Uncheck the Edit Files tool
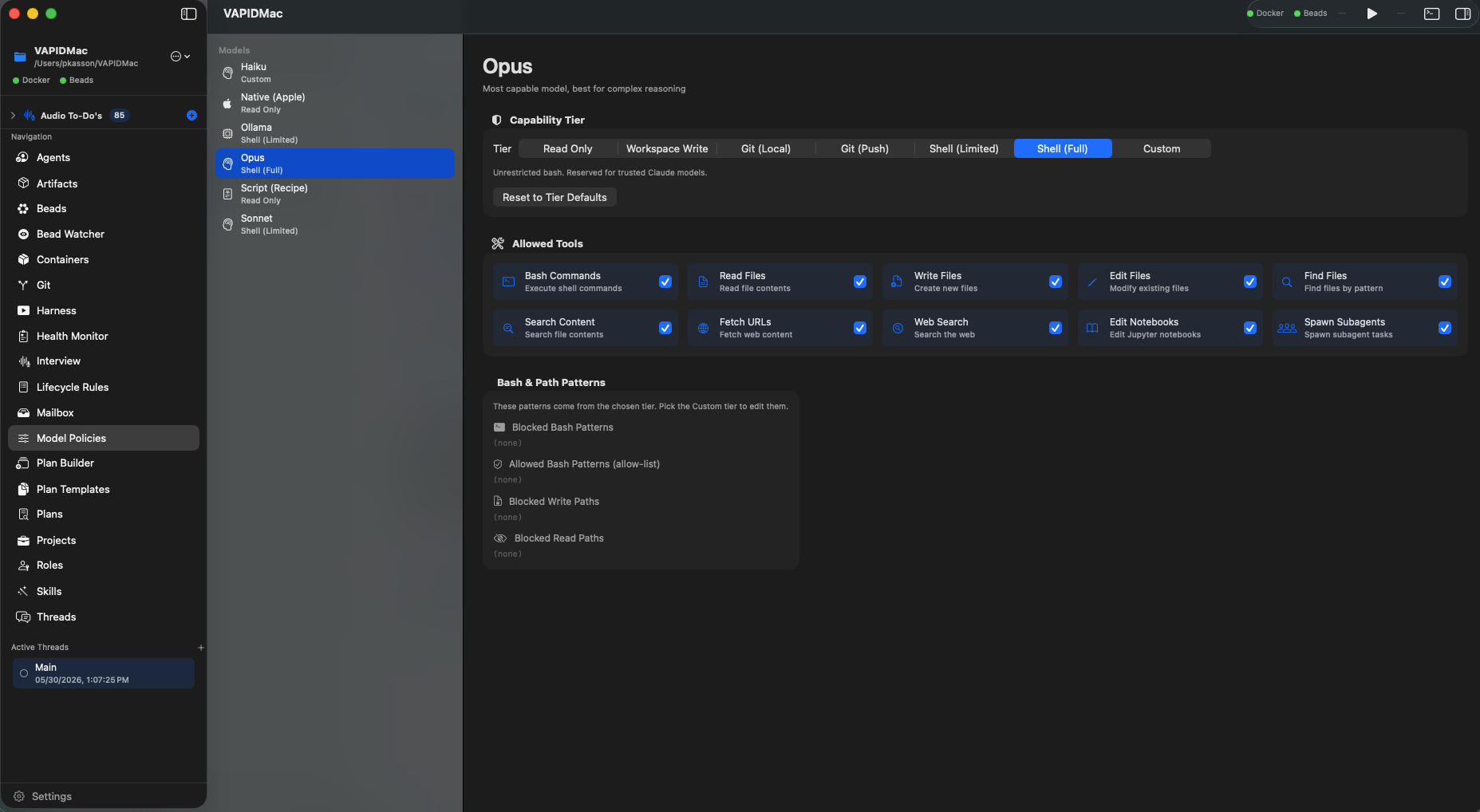 point(1250,282)
